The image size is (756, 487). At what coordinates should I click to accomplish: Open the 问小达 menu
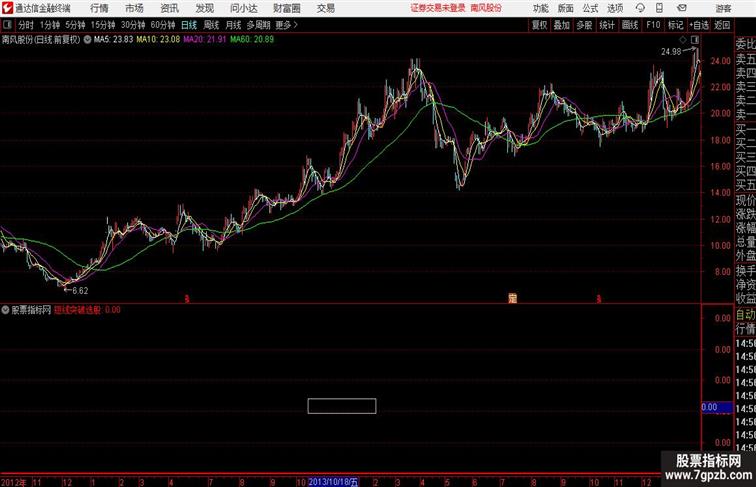(244, 8)
